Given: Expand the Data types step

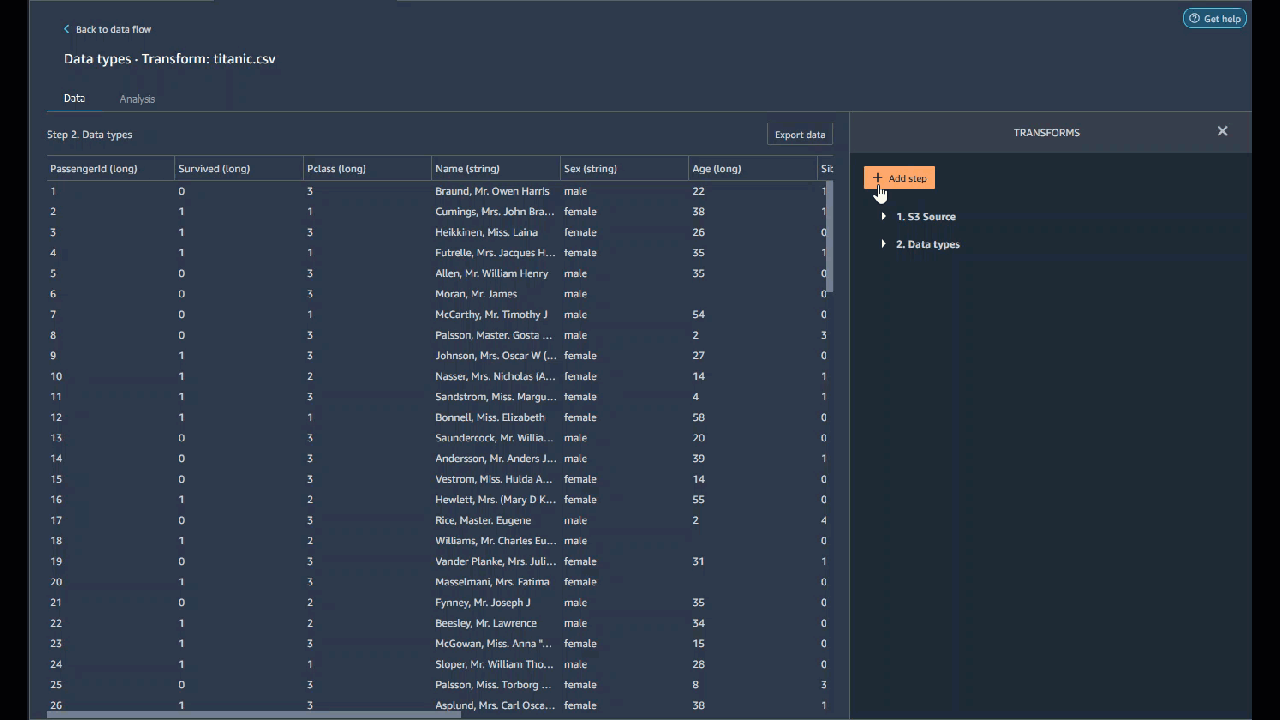Looking at the screenshot, I should 884,244.
